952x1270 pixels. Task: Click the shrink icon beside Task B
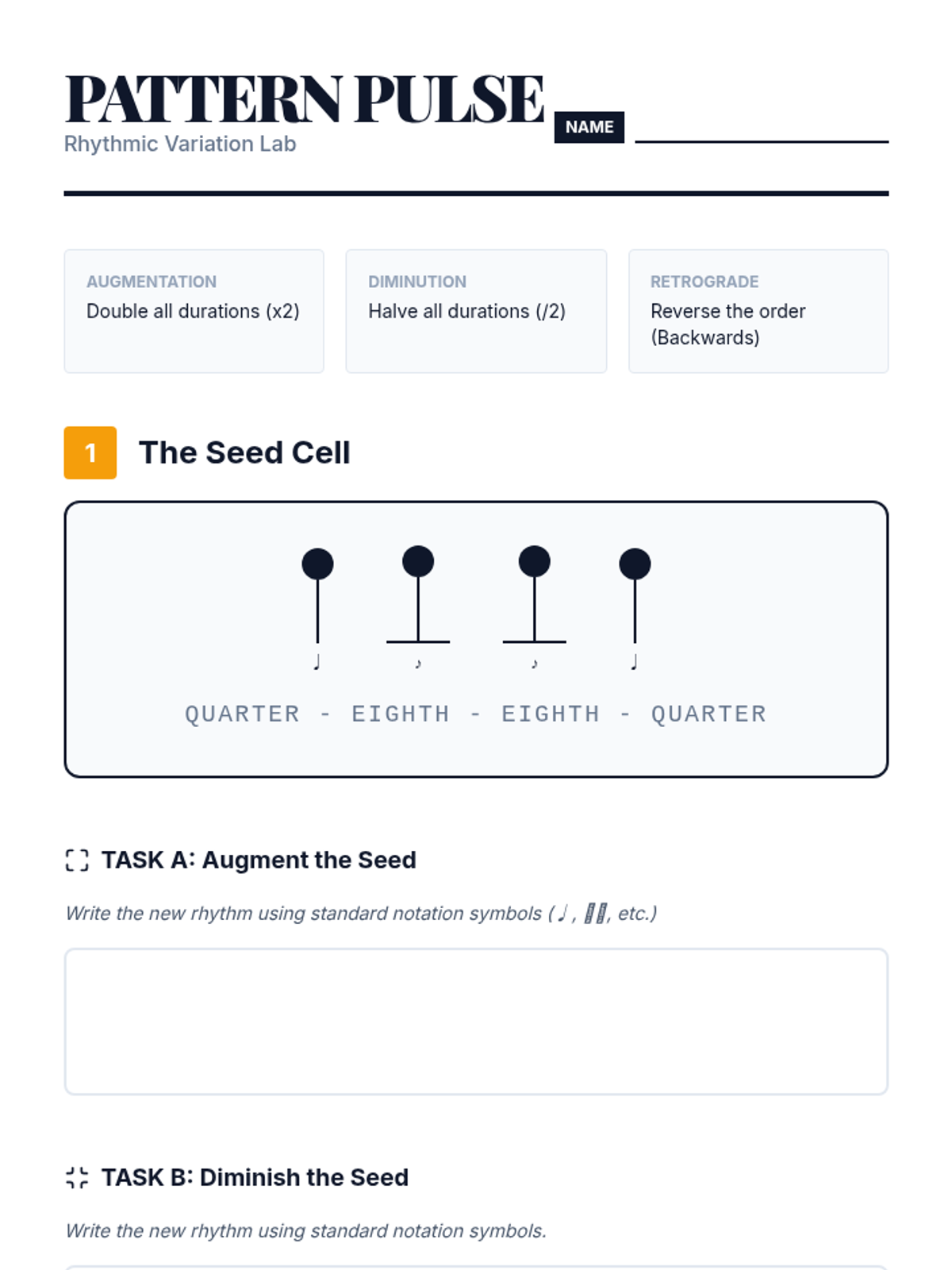coord(77,1177)
